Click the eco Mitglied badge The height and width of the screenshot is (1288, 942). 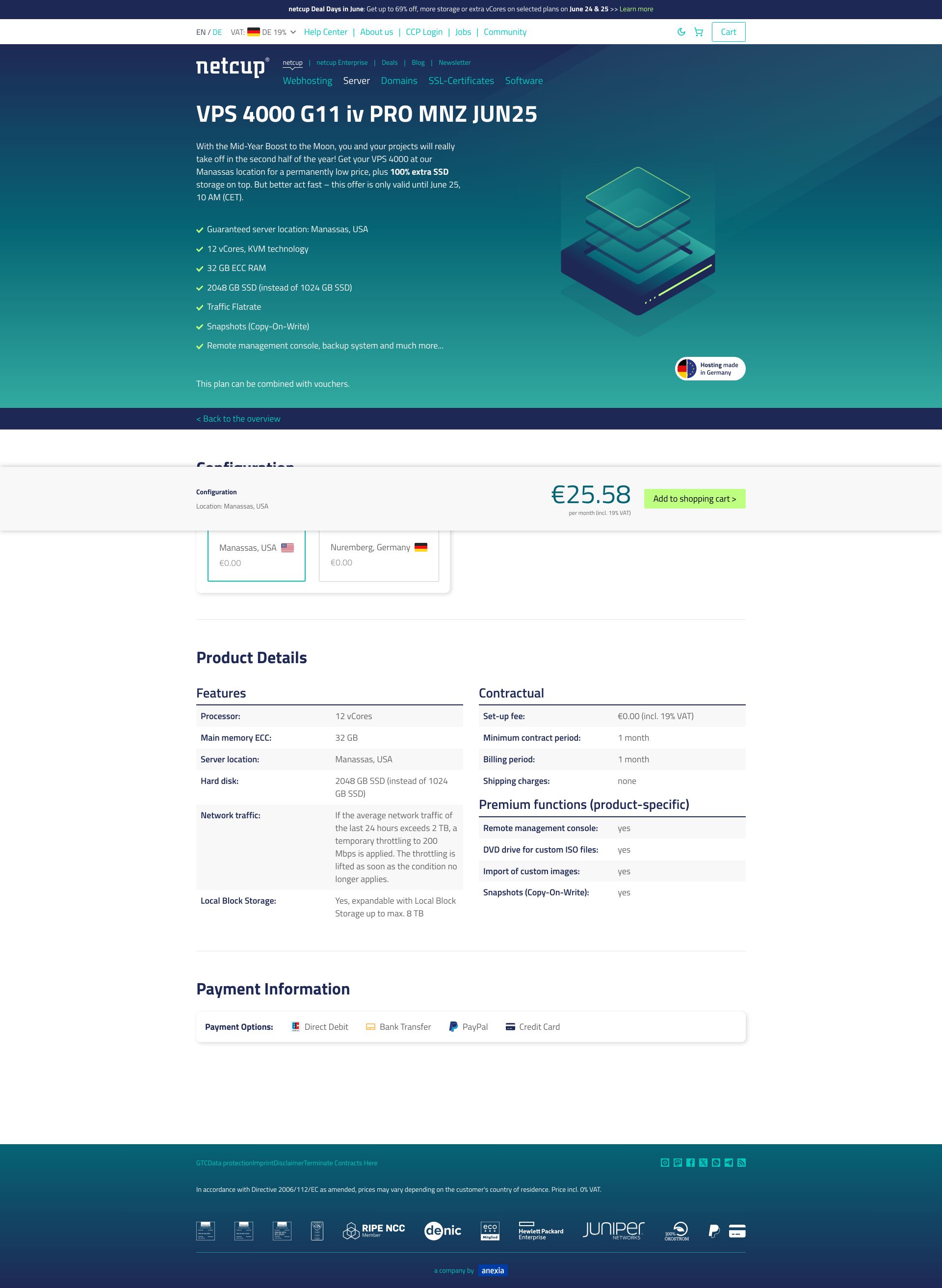490,1231
